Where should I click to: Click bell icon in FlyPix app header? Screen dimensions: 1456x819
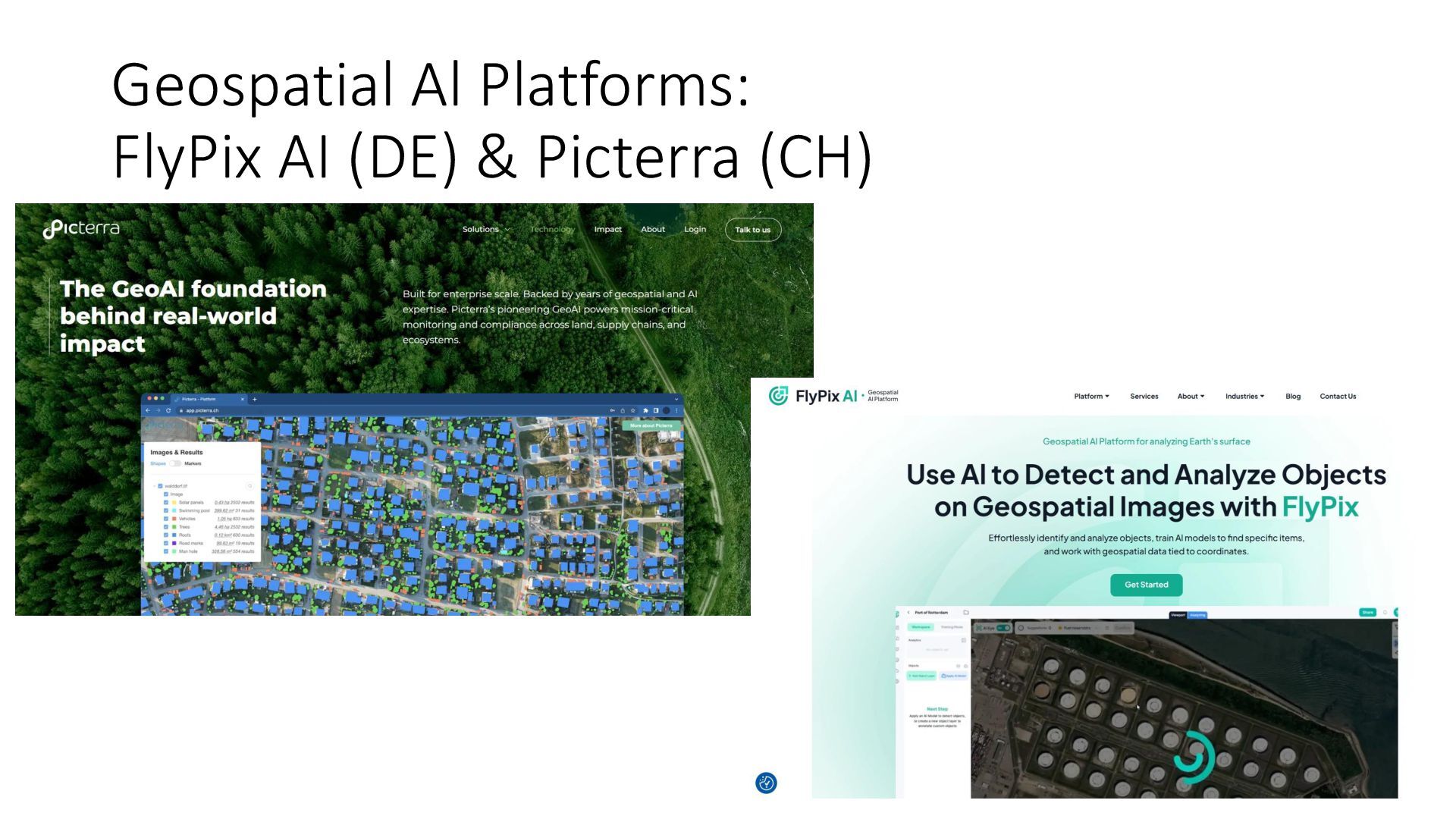1385,612
